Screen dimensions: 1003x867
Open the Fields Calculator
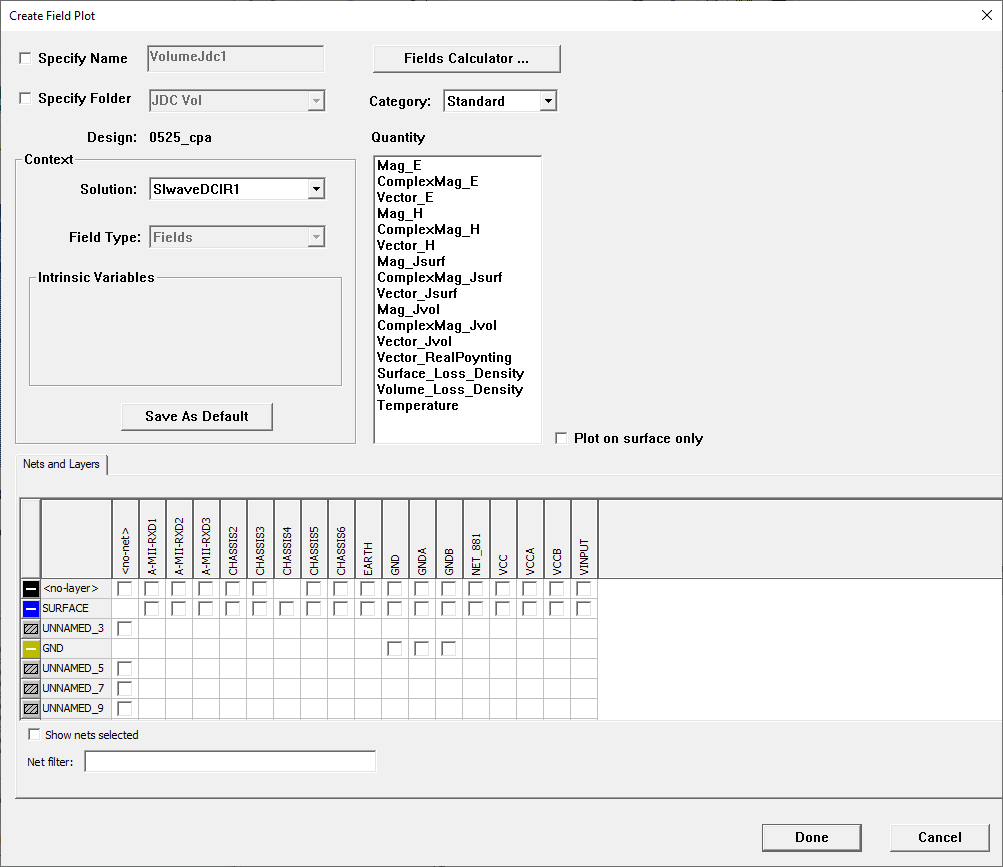pyautogui.click(x=466, y=58)
